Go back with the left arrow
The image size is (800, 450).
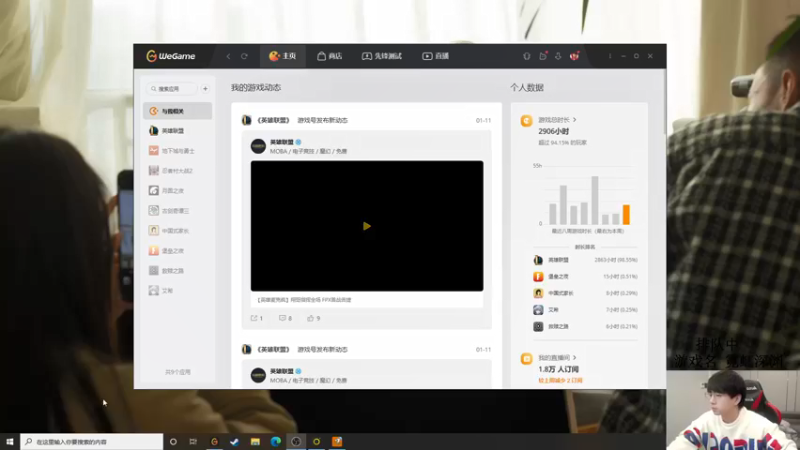point(228,56)
